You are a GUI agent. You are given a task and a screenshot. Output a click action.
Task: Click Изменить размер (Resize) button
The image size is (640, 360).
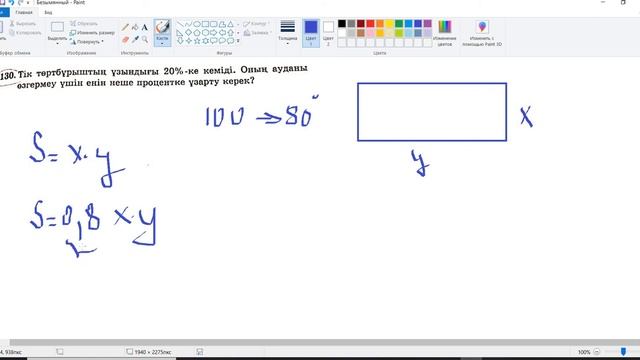(x=92, y=33)
